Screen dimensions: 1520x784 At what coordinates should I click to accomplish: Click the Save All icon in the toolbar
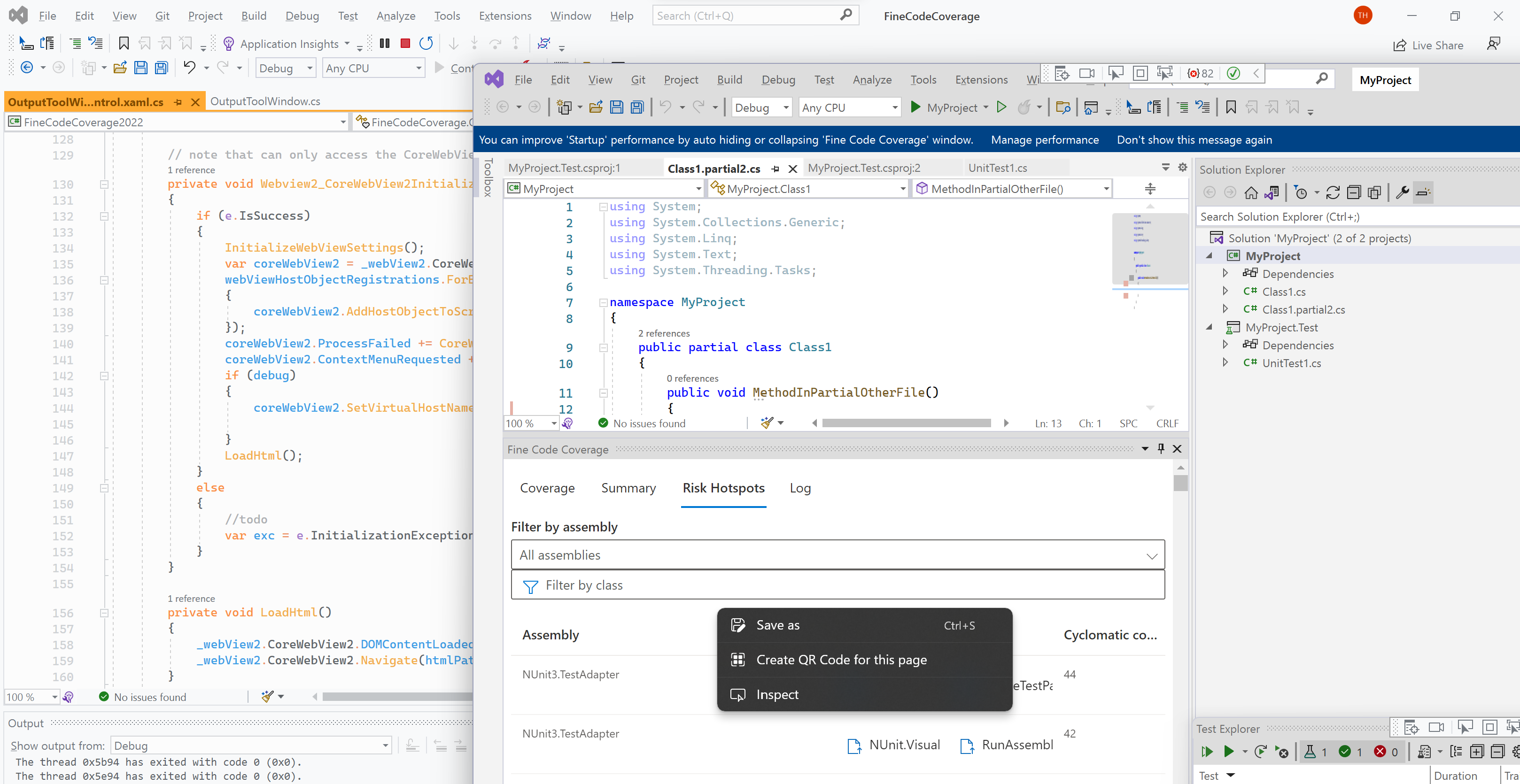pyautogui.click(x=637, y=107)
